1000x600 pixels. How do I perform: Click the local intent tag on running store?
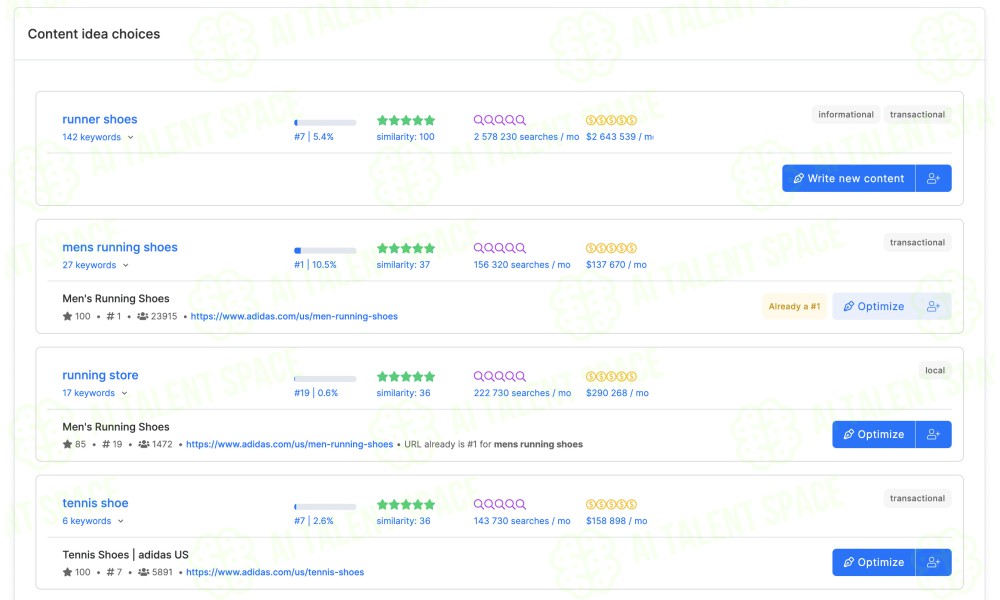click(x=935, y=370)
